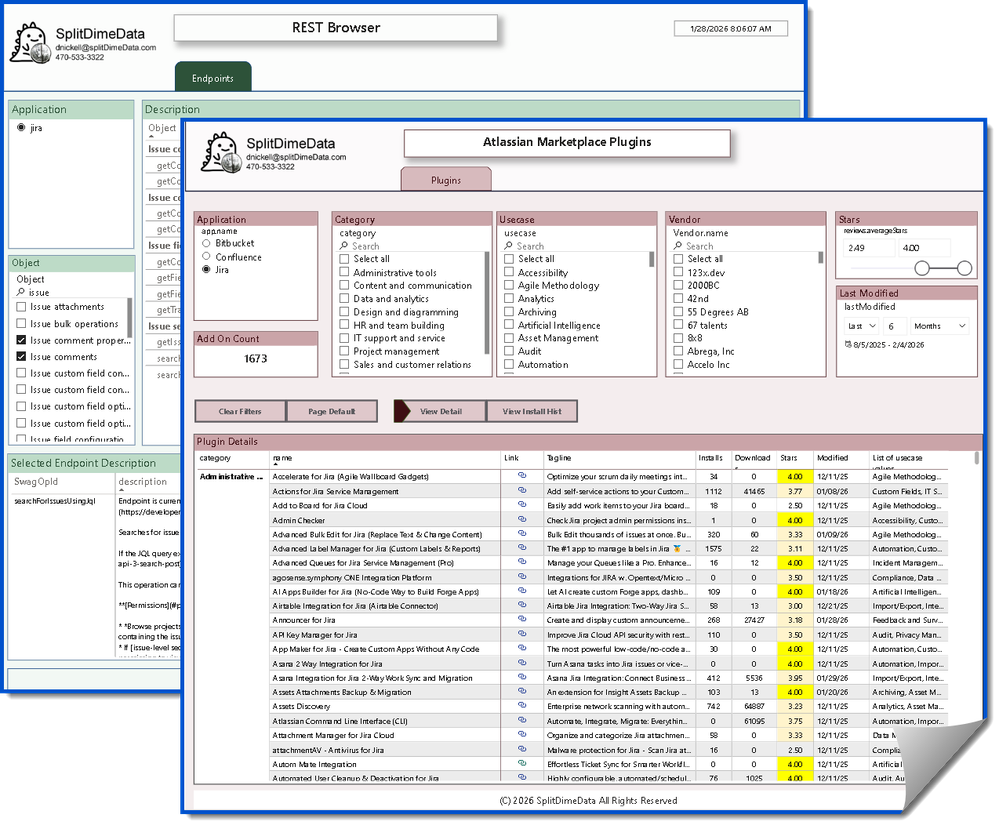Viewport: 999px width, 826px height.
Task: Check Issue attachments in REST Browser Object list
Action: coord(22,307)
